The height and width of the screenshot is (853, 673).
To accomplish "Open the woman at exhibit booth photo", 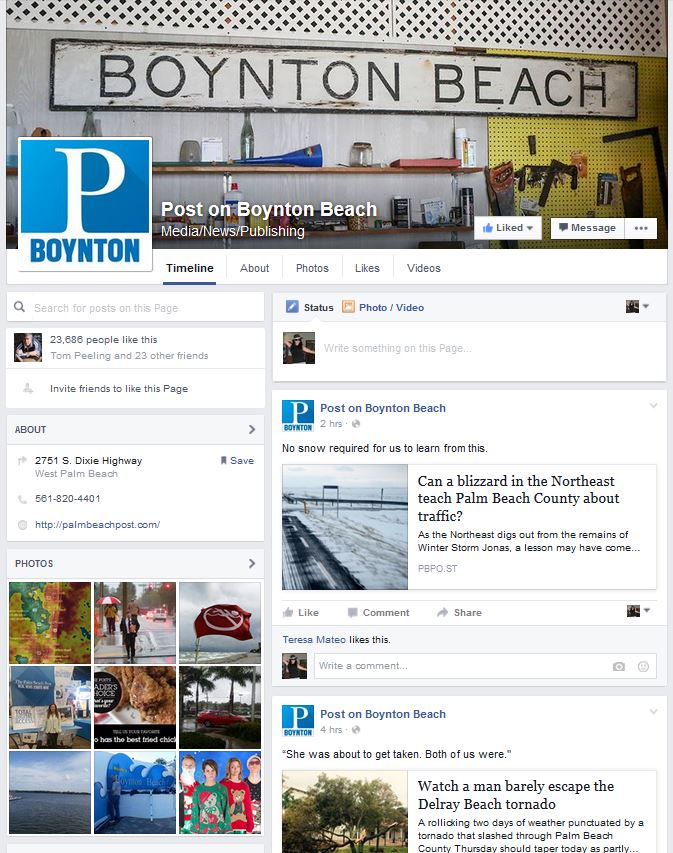I will point(50,707).
